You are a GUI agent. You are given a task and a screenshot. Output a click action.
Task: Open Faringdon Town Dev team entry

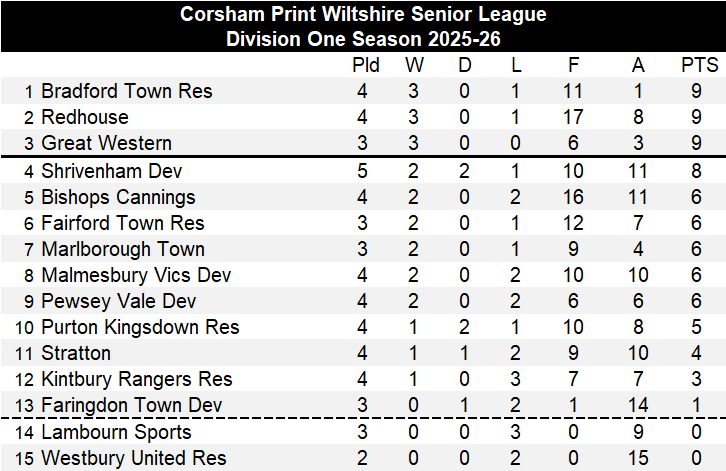click(133, 405)
